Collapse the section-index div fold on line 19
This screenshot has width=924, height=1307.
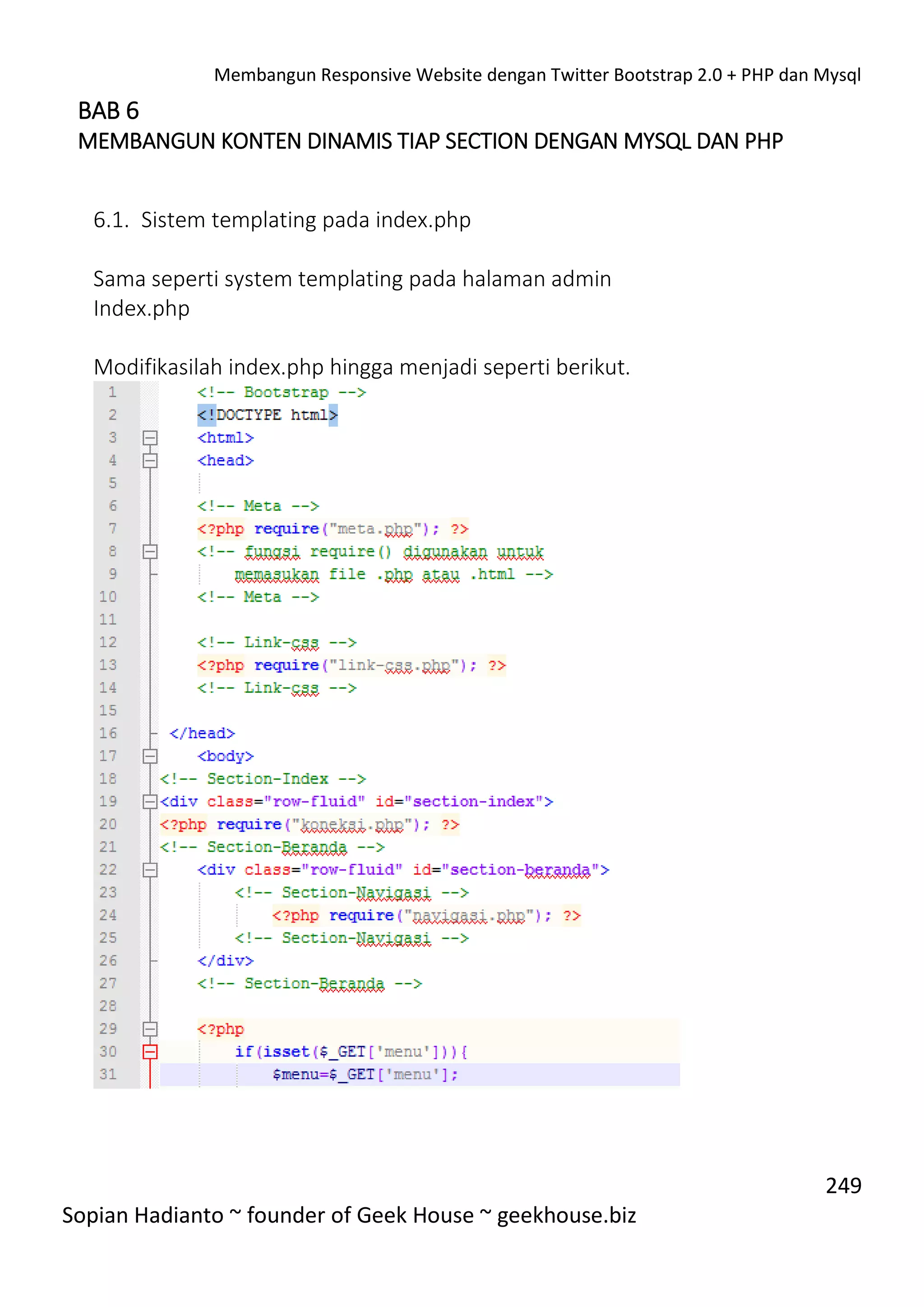[150, 802]
